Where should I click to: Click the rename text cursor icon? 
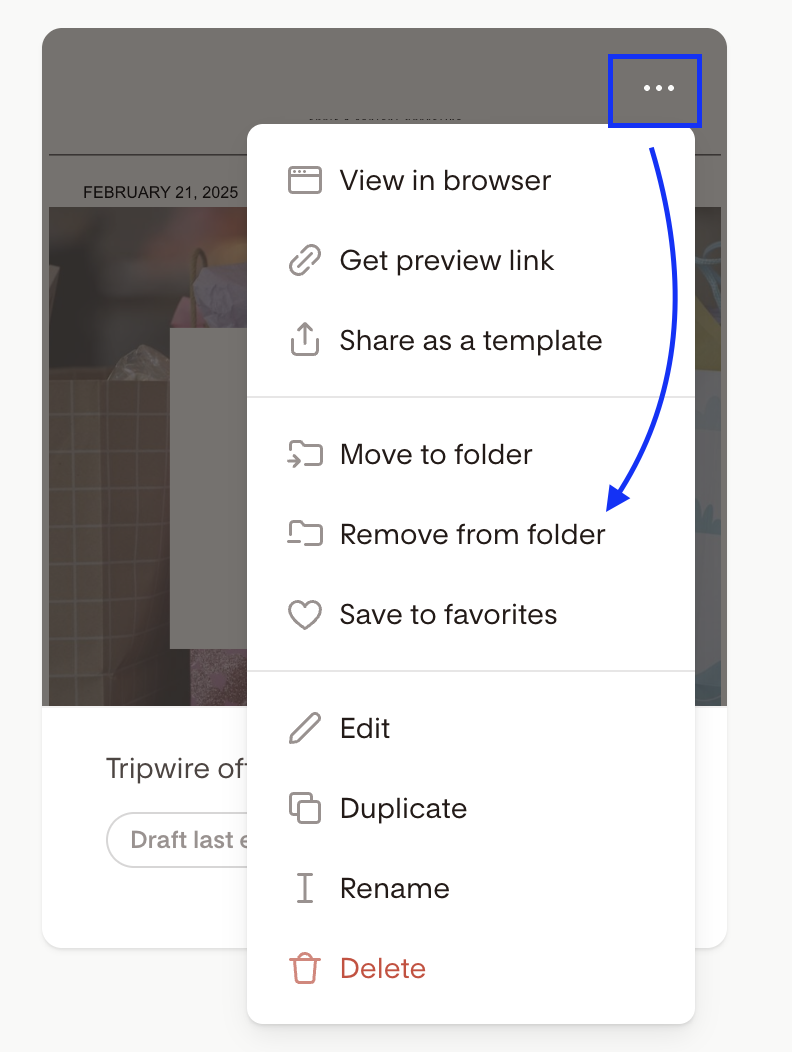pos(305,888)
